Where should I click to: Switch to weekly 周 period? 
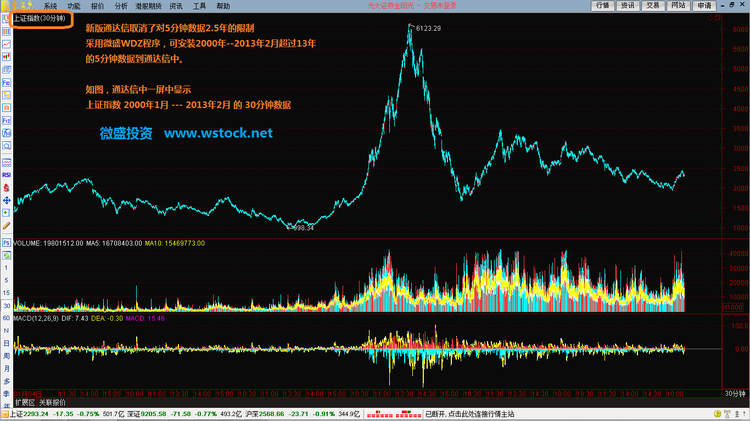pyautogui.click(x=6, y=356)
